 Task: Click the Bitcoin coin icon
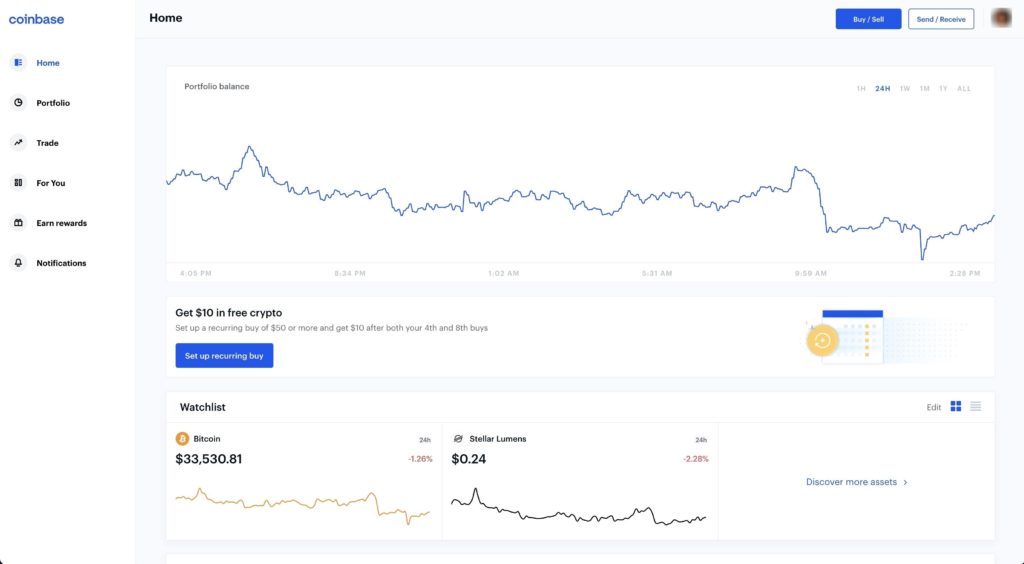tap(182, 439)
